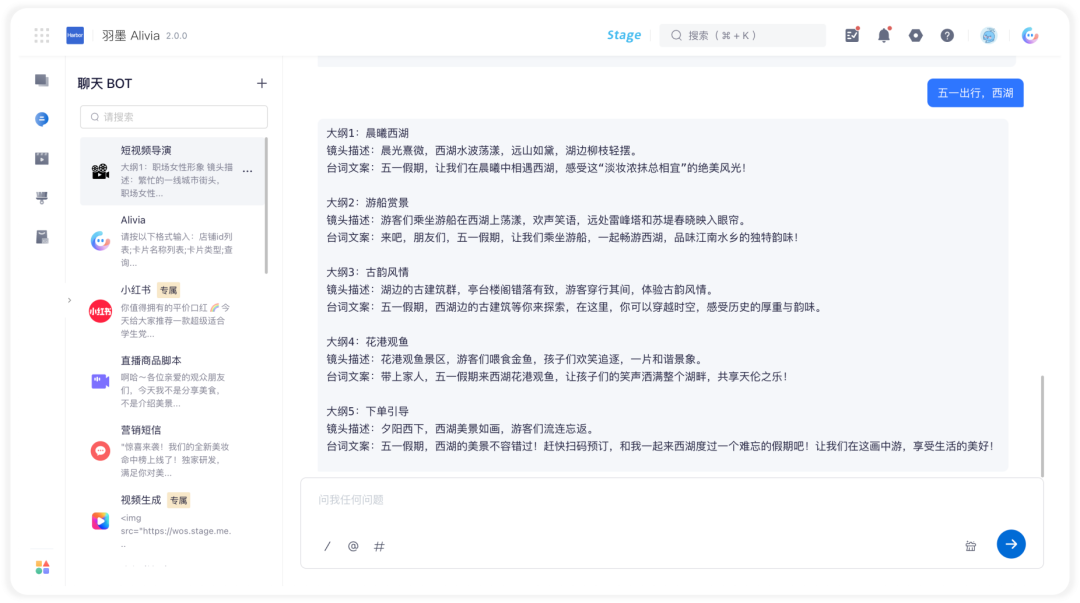The image size is (1080, 603).
Task: Click the 大纲3：古韵风情 heading
Action: (x=367, y=272)
